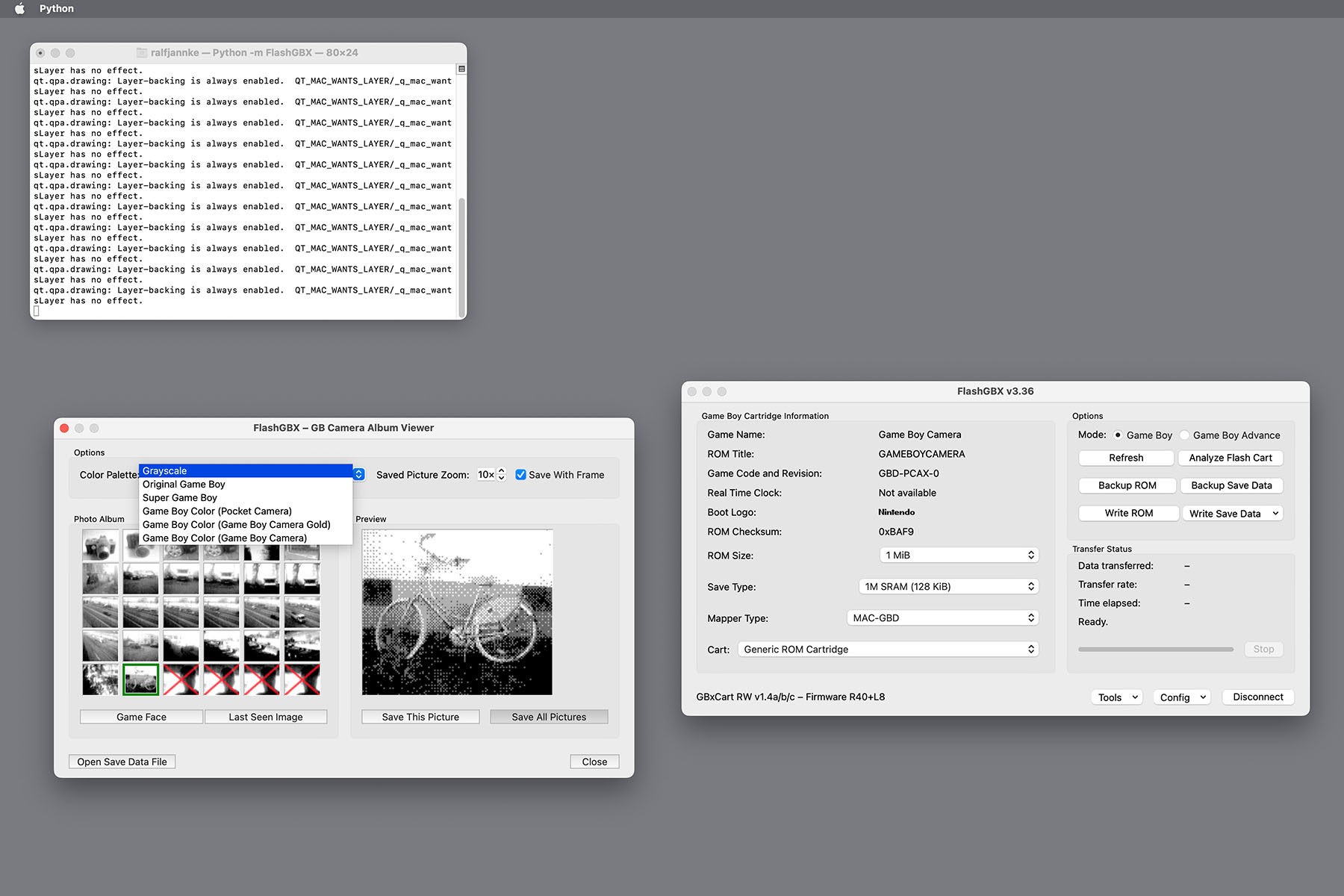Click the folder icon in Terminal title bar
This screenshot has height=896, width=1344.
click(x=142, y=53)
